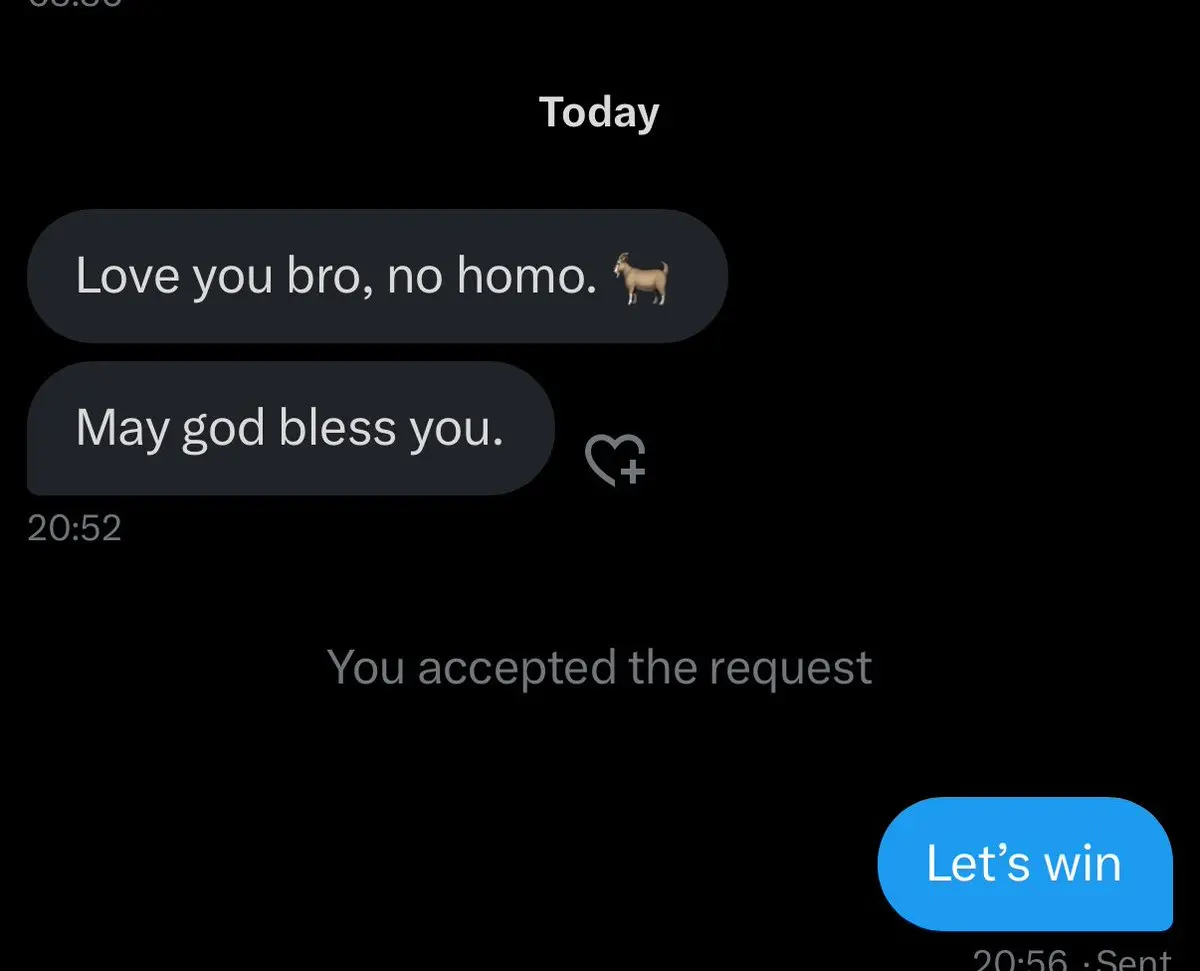Click the word "request" in system notice
Image resolution: width=1200 pixels, height=971 pixels.
click(x=791, y=669)
